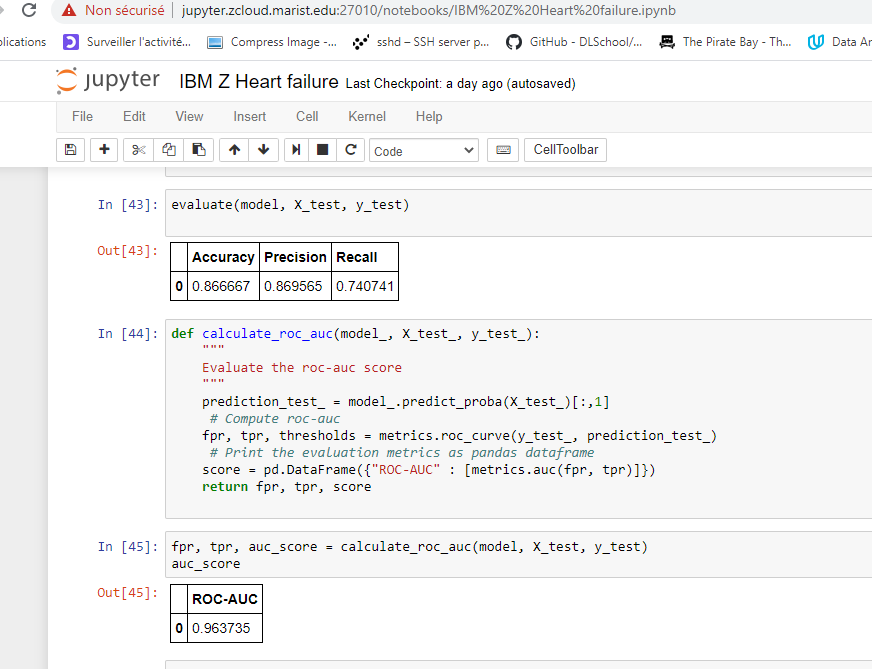Click into code cell In [43]
This screenshot has height=669, width=872.
point(518,212)
